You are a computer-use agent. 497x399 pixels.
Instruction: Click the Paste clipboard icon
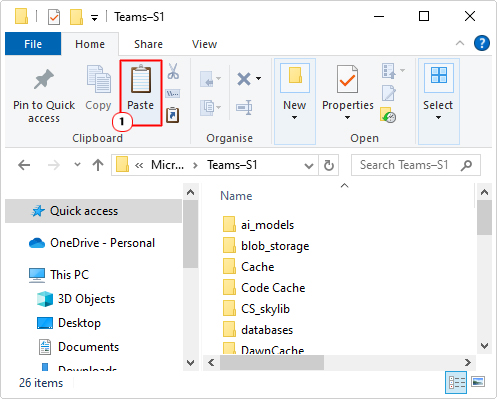[141, 79]
